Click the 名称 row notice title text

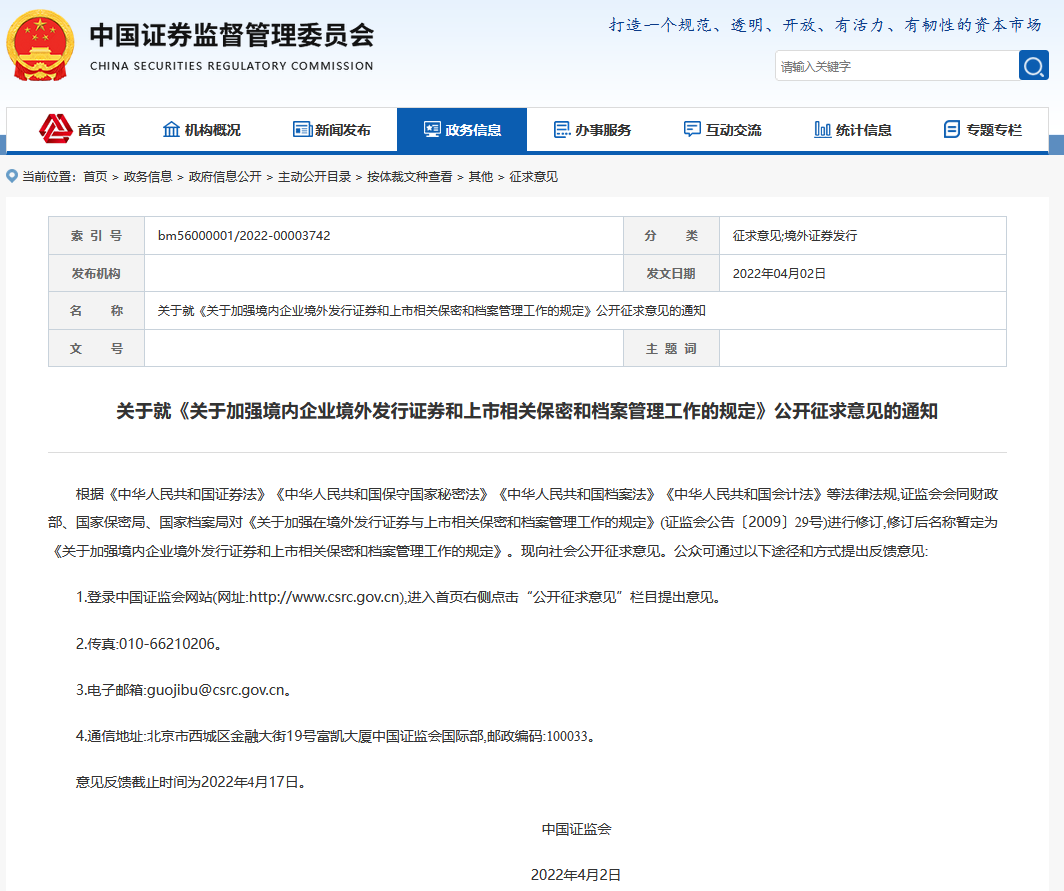[432, 311]
